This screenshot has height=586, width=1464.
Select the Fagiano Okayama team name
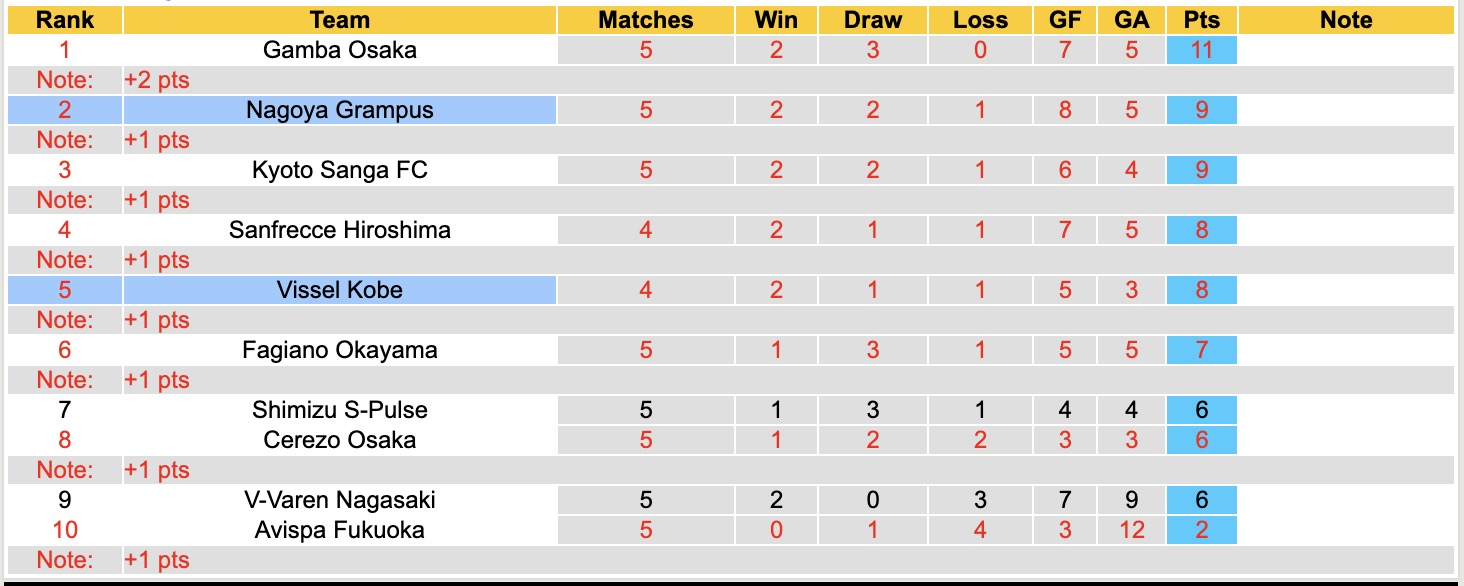[340, 350]
